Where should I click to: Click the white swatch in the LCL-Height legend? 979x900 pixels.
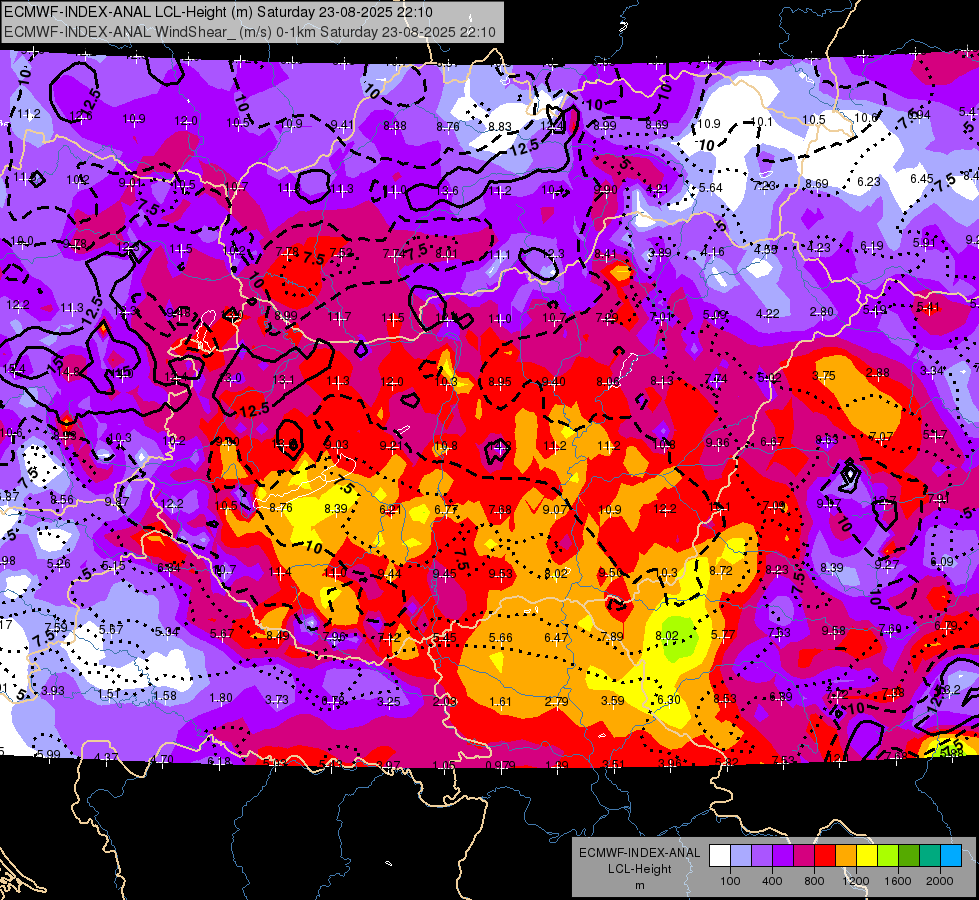pyautogui.click(x=720, y=856)
